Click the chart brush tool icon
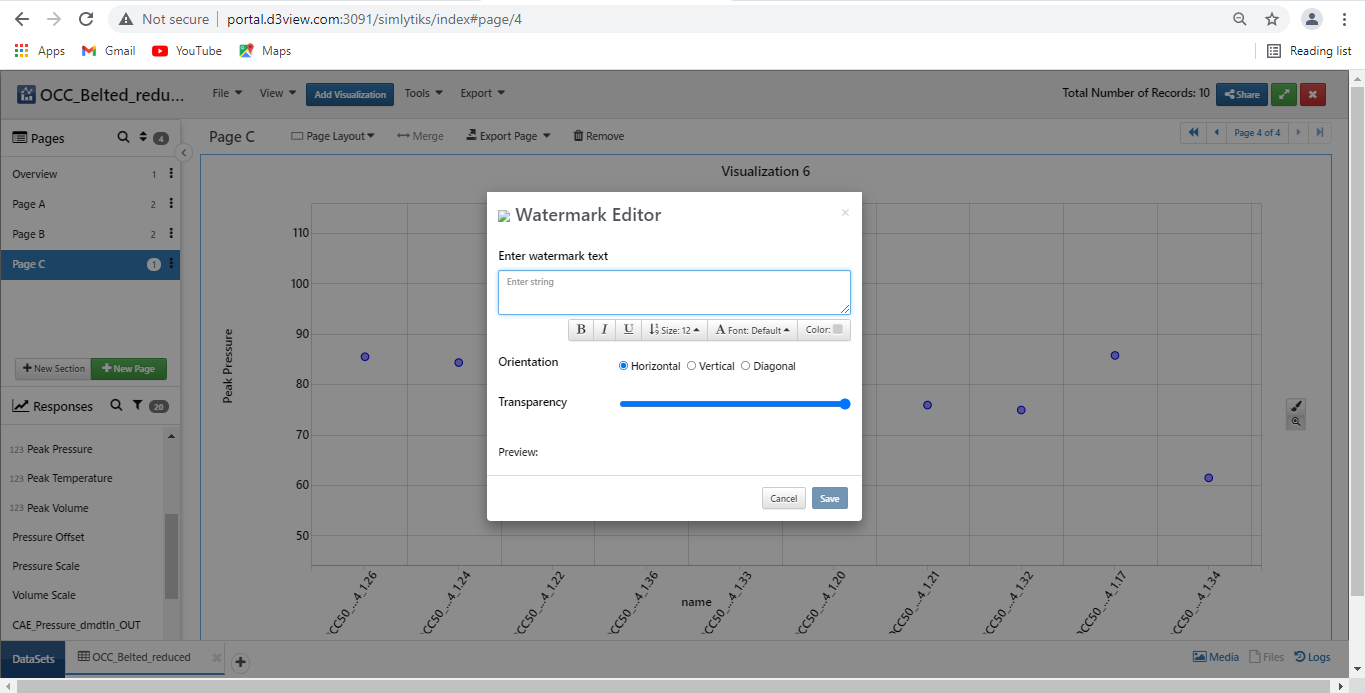 1296,406
